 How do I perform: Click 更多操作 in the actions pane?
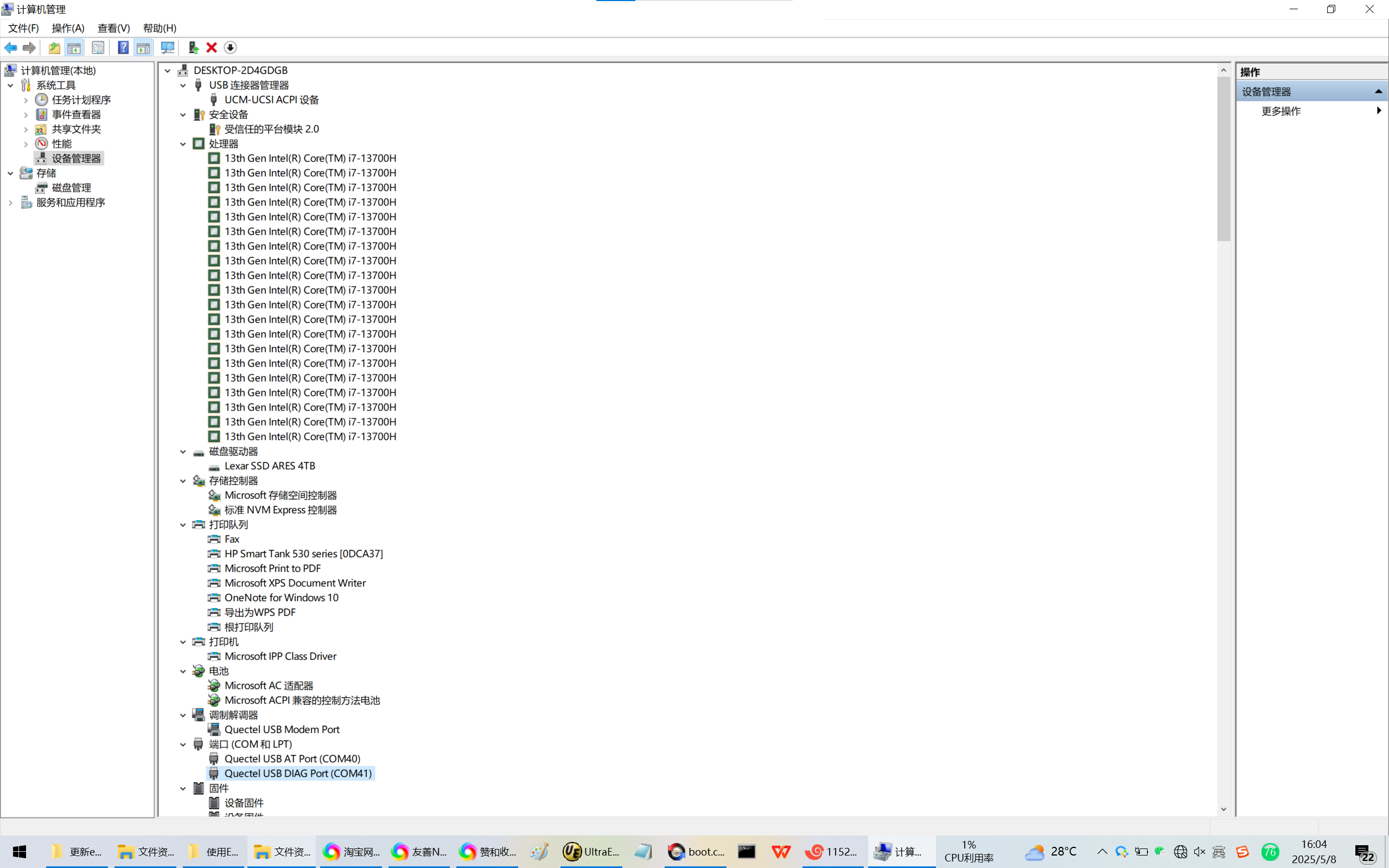point(1280,111)
